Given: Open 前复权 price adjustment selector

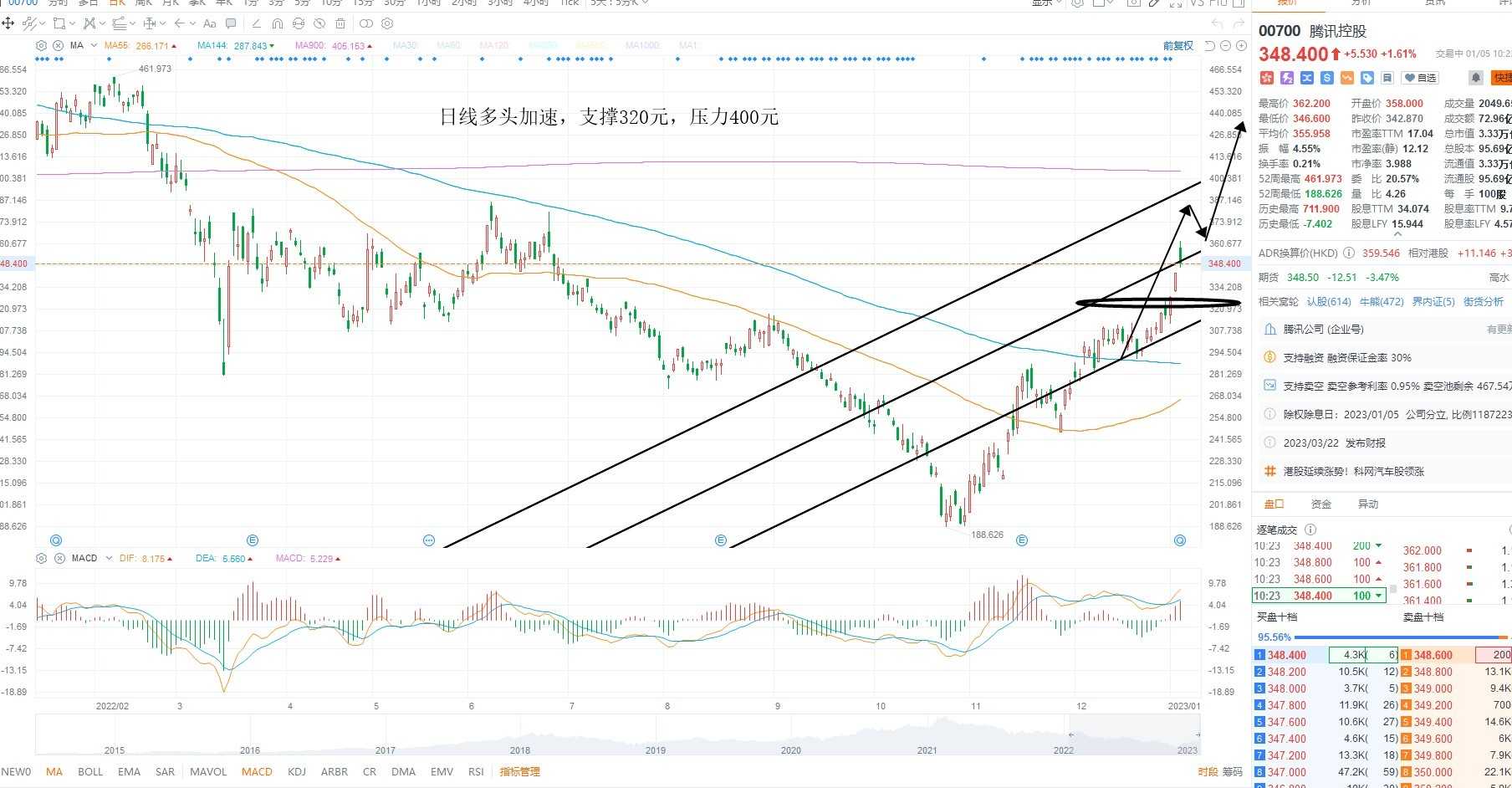Looking at the screenshot, I should click(x=1178, y=46).
